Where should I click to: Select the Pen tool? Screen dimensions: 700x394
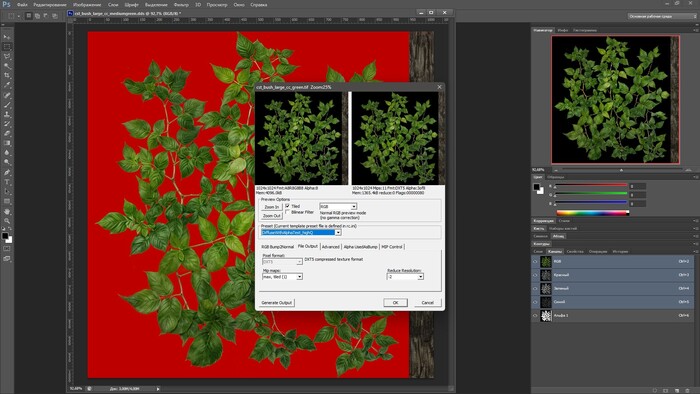(7, 172)
